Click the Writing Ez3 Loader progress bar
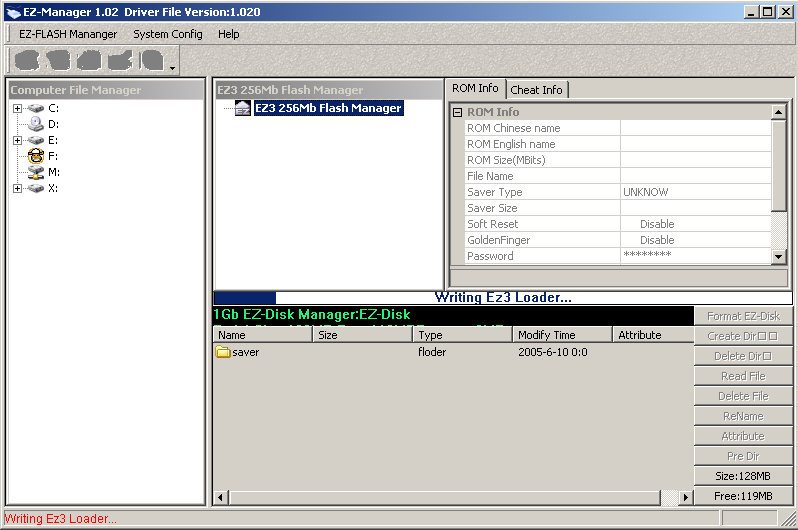798x530 pixels. 503,297
